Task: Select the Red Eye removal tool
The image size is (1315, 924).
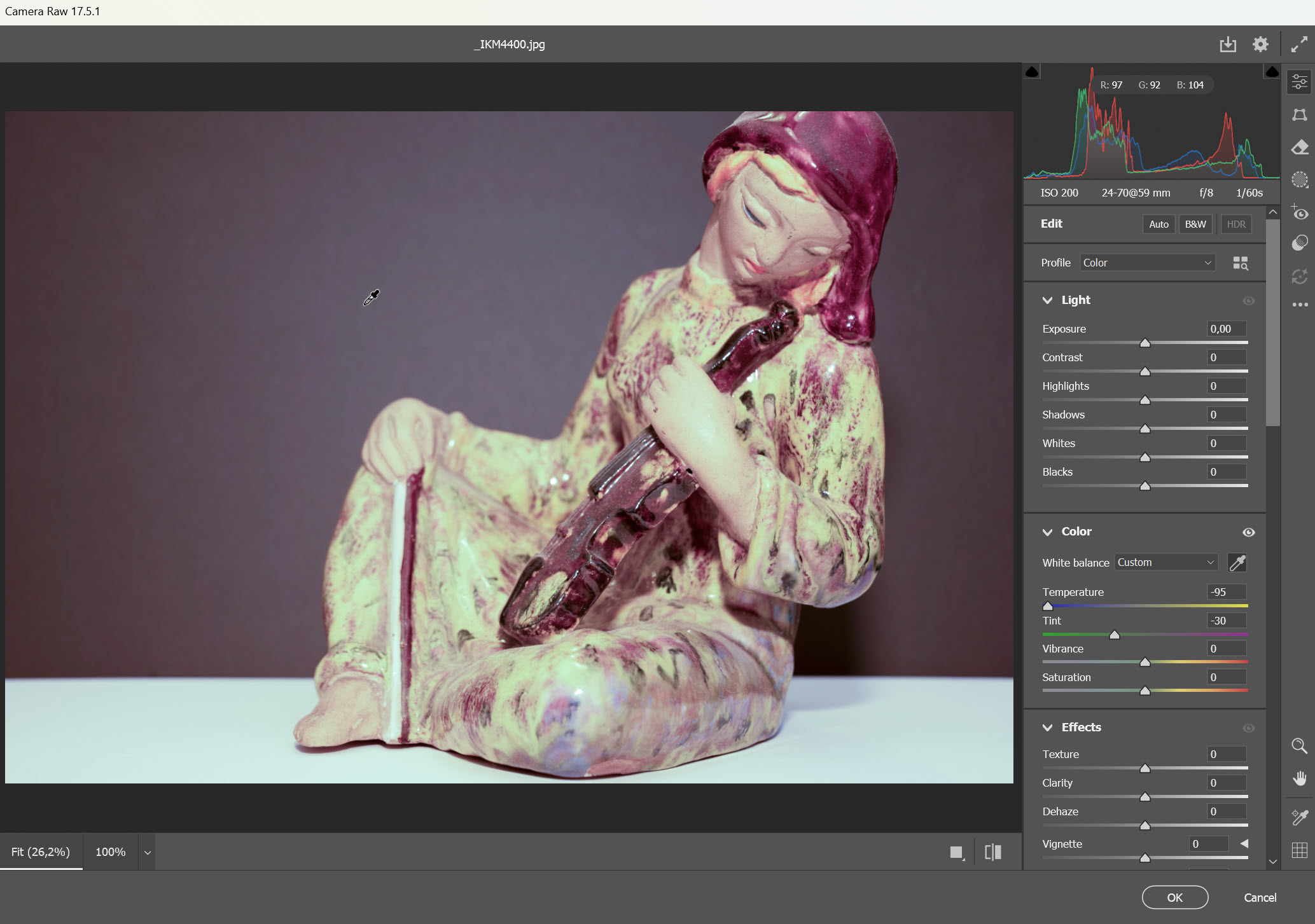Action: pyautogui.click(x=1299, y=213)
